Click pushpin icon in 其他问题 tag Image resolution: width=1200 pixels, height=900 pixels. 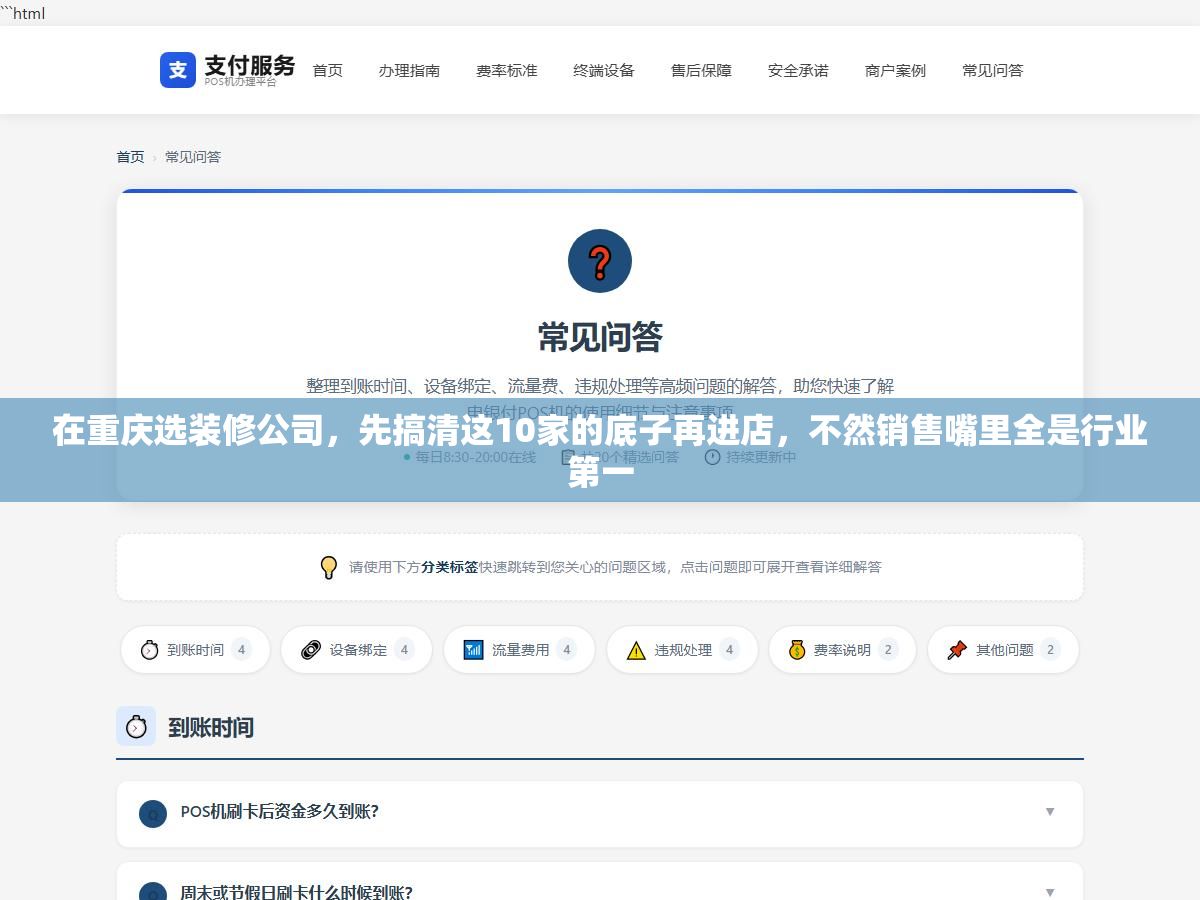pyautogui.click(x=957, y=650)
